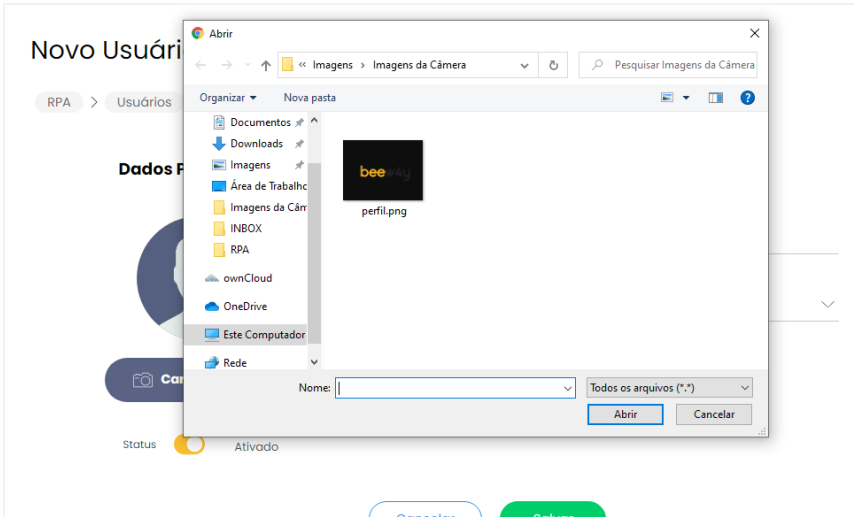Click the perfil.png file name
This screenshot has height=517, width=868.
tap(384, 211)
